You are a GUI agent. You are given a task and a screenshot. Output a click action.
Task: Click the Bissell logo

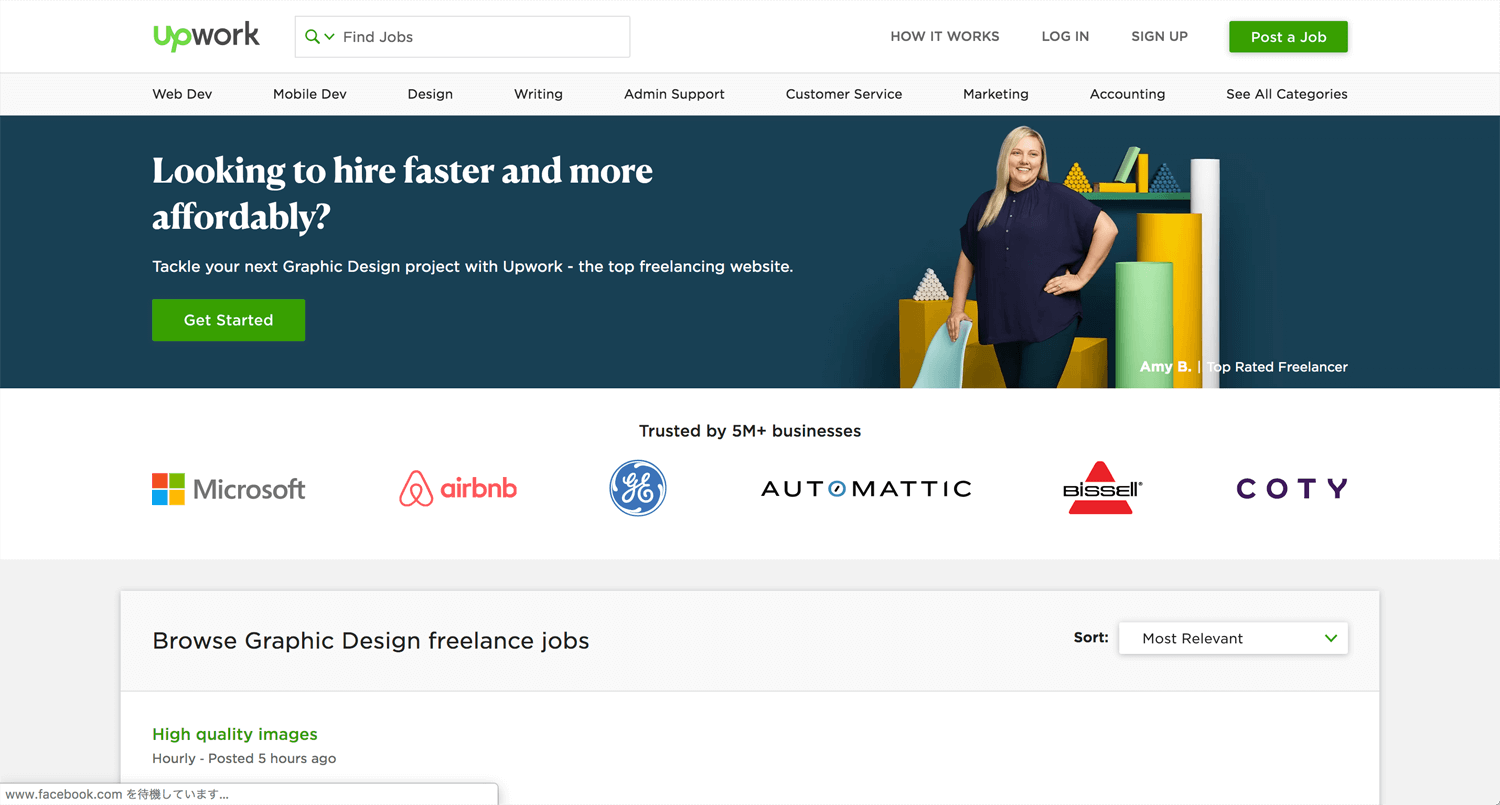pyautogui.click(x=1101, y=488)
